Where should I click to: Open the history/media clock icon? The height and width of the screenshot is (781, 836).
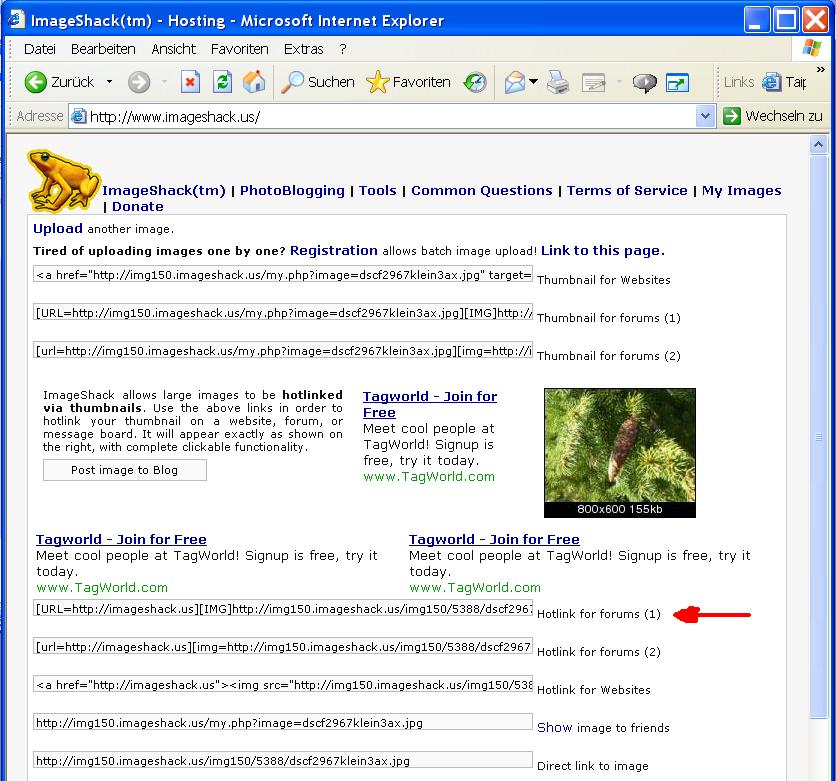475,82
